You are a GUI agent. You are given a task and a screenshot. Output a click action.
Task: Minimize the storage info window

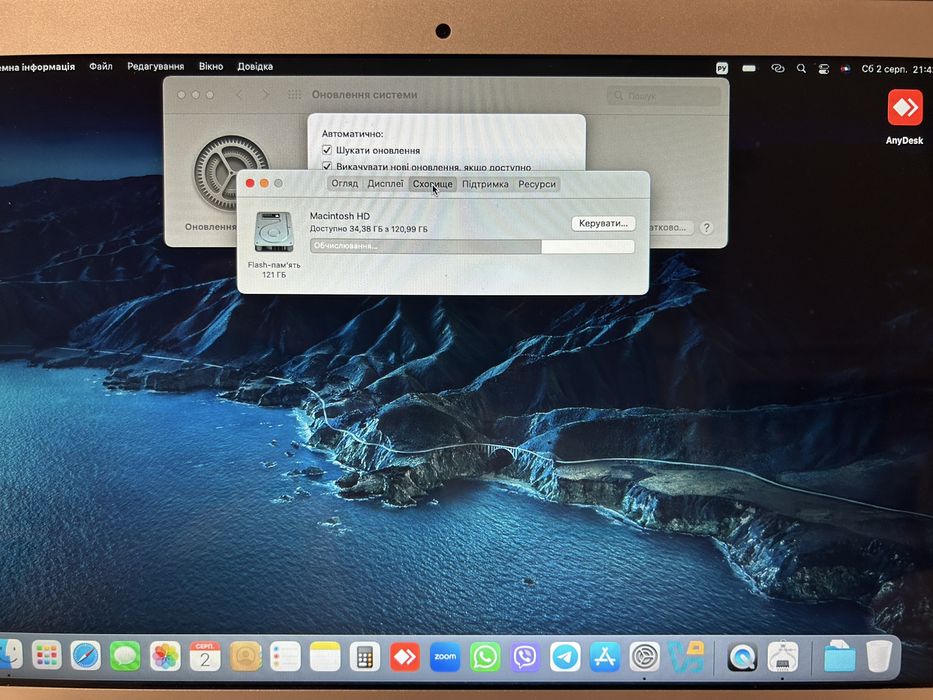tap(264, 183)
